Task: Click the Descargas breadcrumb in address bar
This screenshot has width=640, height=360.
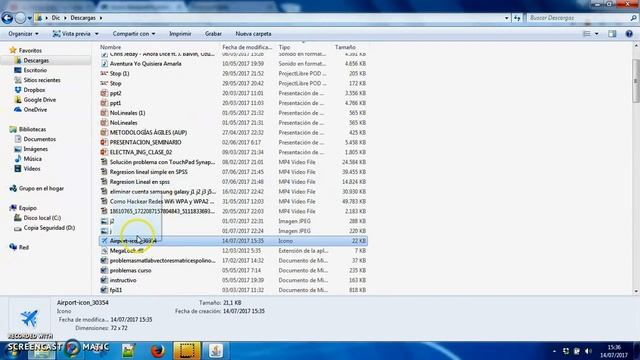Action: (x=83, y=18)
